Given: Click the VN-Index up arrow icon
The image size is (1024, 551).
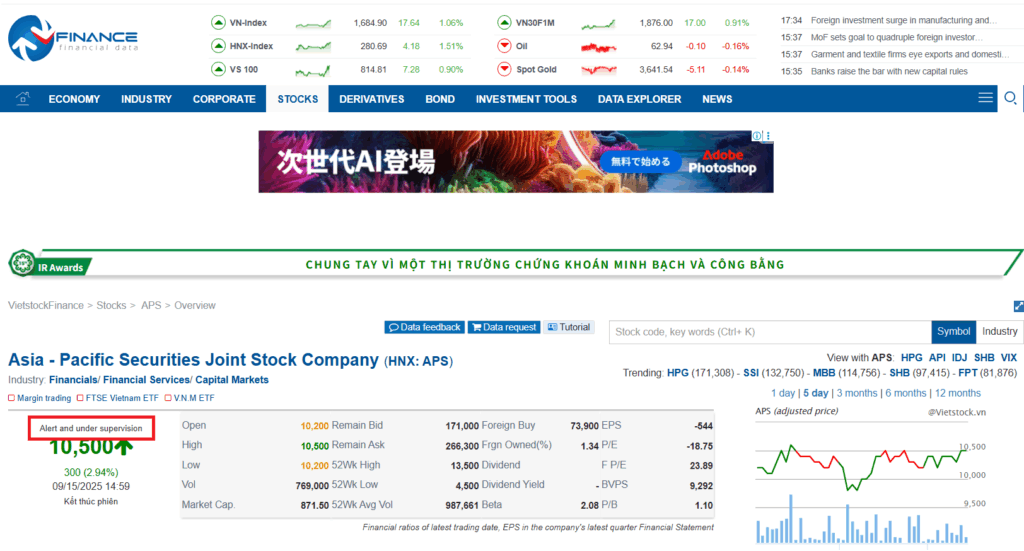Looking at the screenshot, I should click(218, 23).
